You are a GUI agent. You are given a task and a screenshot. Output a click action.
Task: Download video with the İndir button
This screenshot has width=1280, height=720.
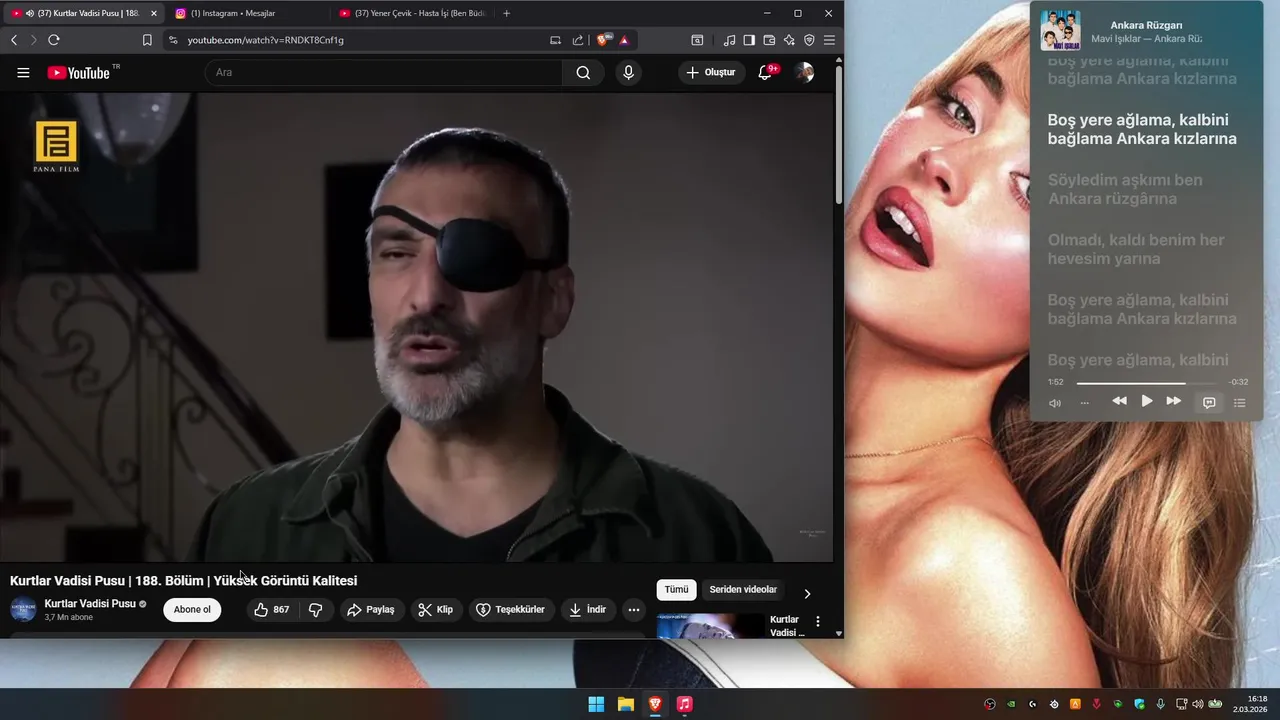click(588, 609)
